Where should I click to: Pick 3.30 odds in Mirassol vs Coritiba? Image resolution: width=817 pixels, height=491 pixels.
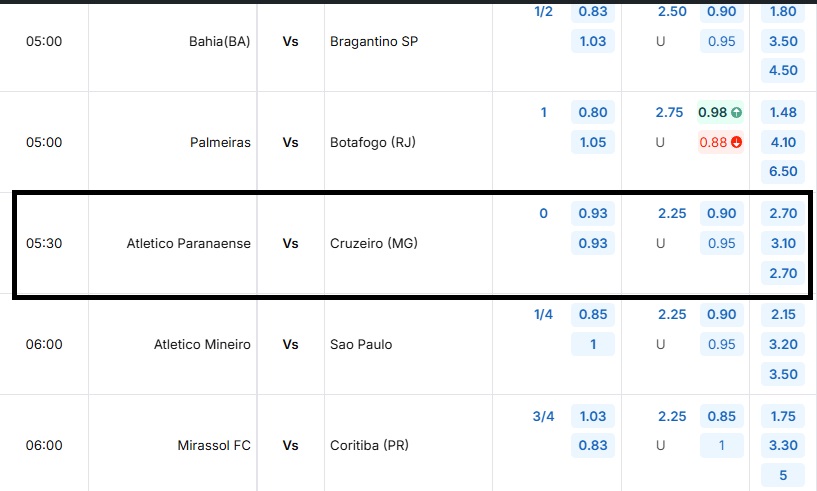[783, 445]
